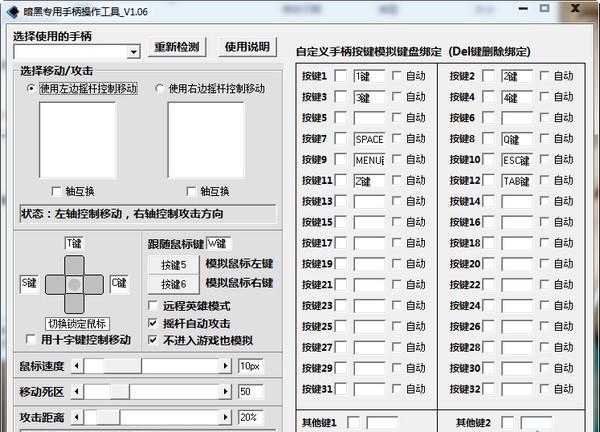Screen dimensions: 600x432
Task: Click the 移动死区 value field showing 50
Action: [251, 391]
